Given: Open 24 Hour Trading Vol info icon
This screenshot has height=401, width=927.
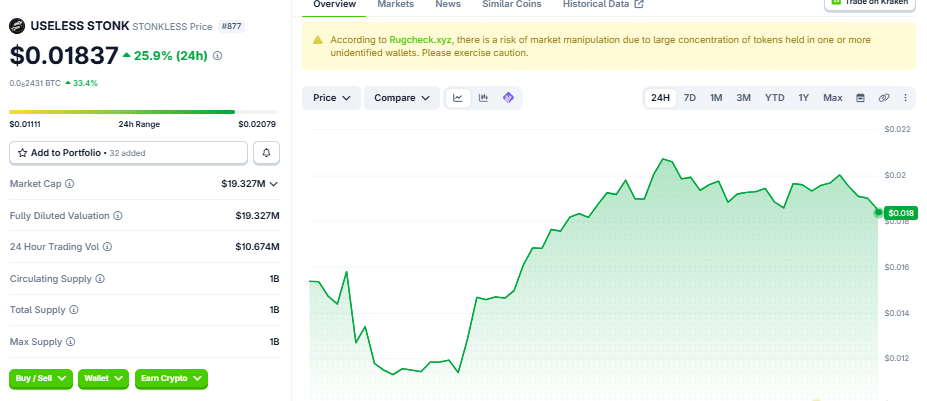Looking at the screenshot, I should 107,247.
